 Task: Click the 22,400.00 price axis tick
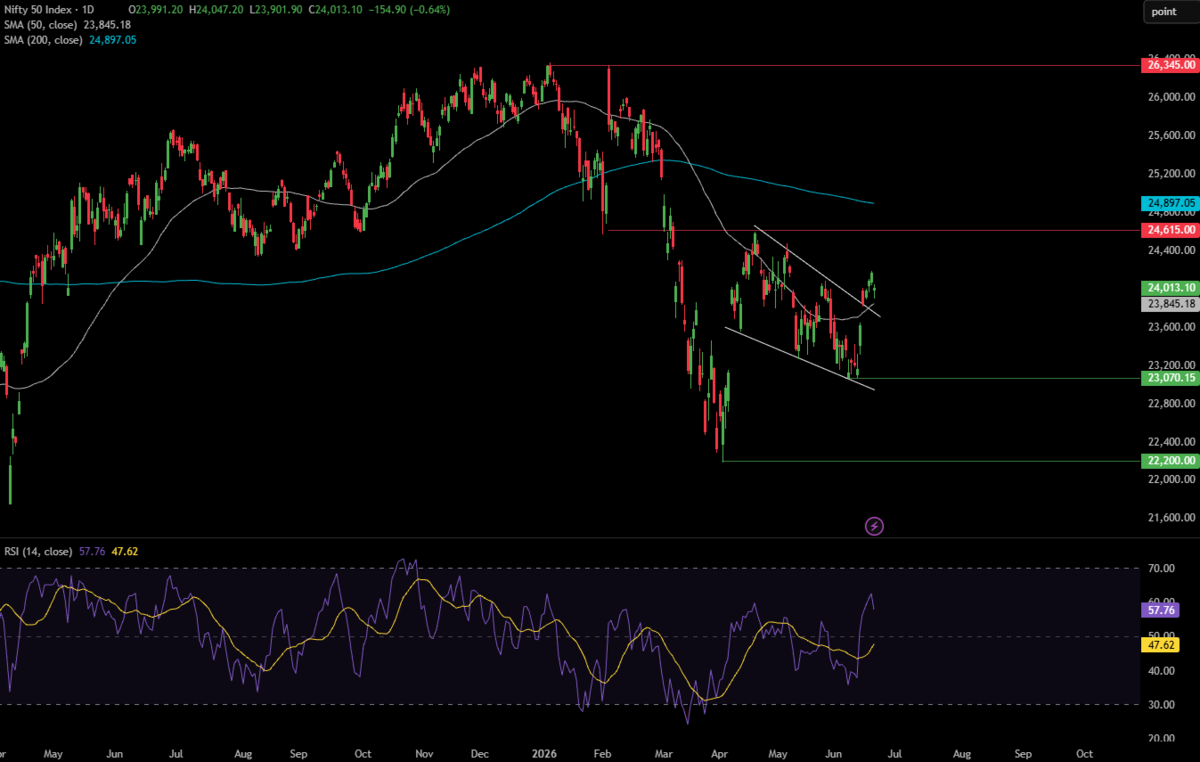coord(1169,442)
